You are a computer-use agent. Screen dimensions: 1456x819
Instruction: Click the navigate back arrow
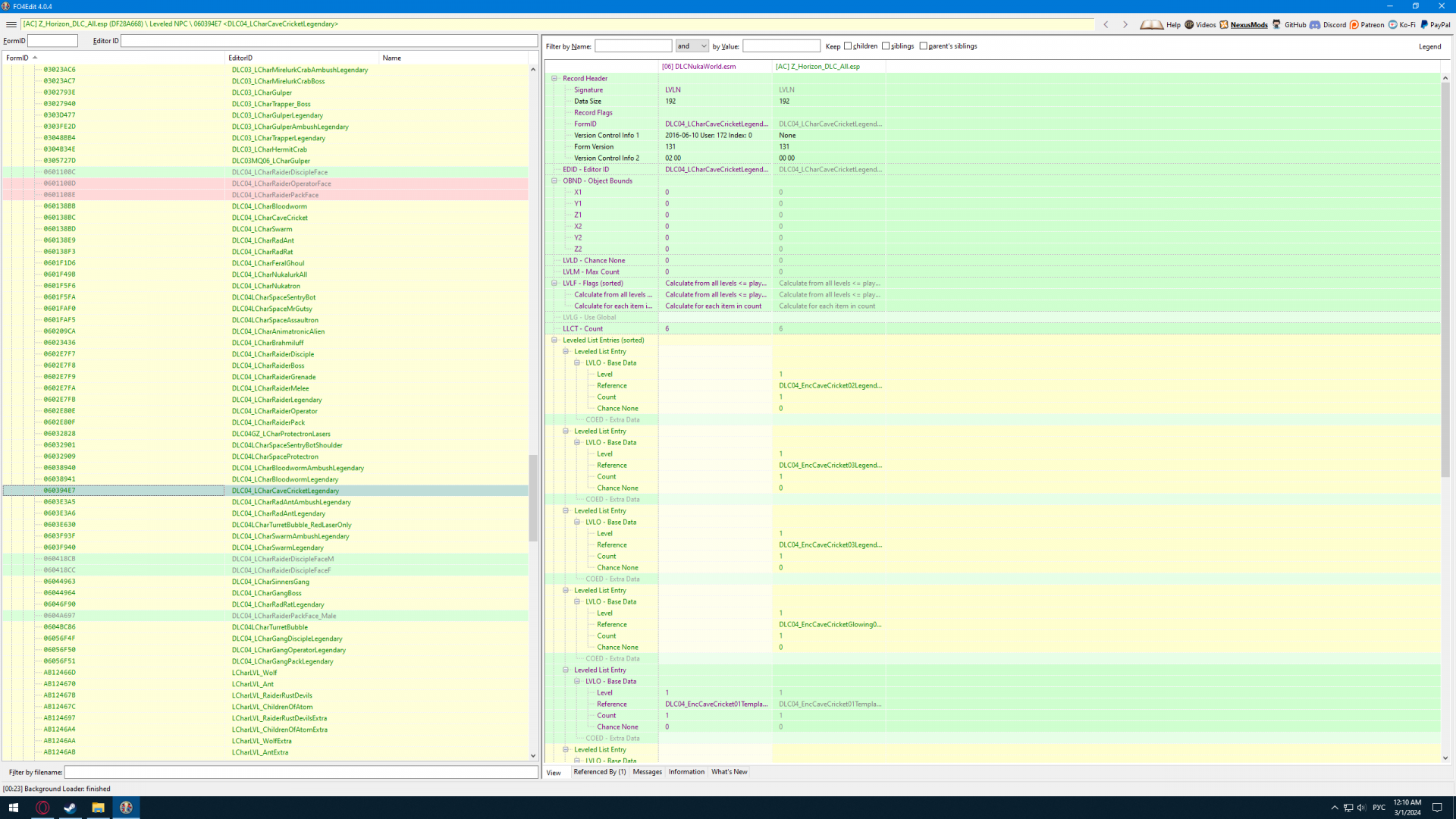[1106, 24]
